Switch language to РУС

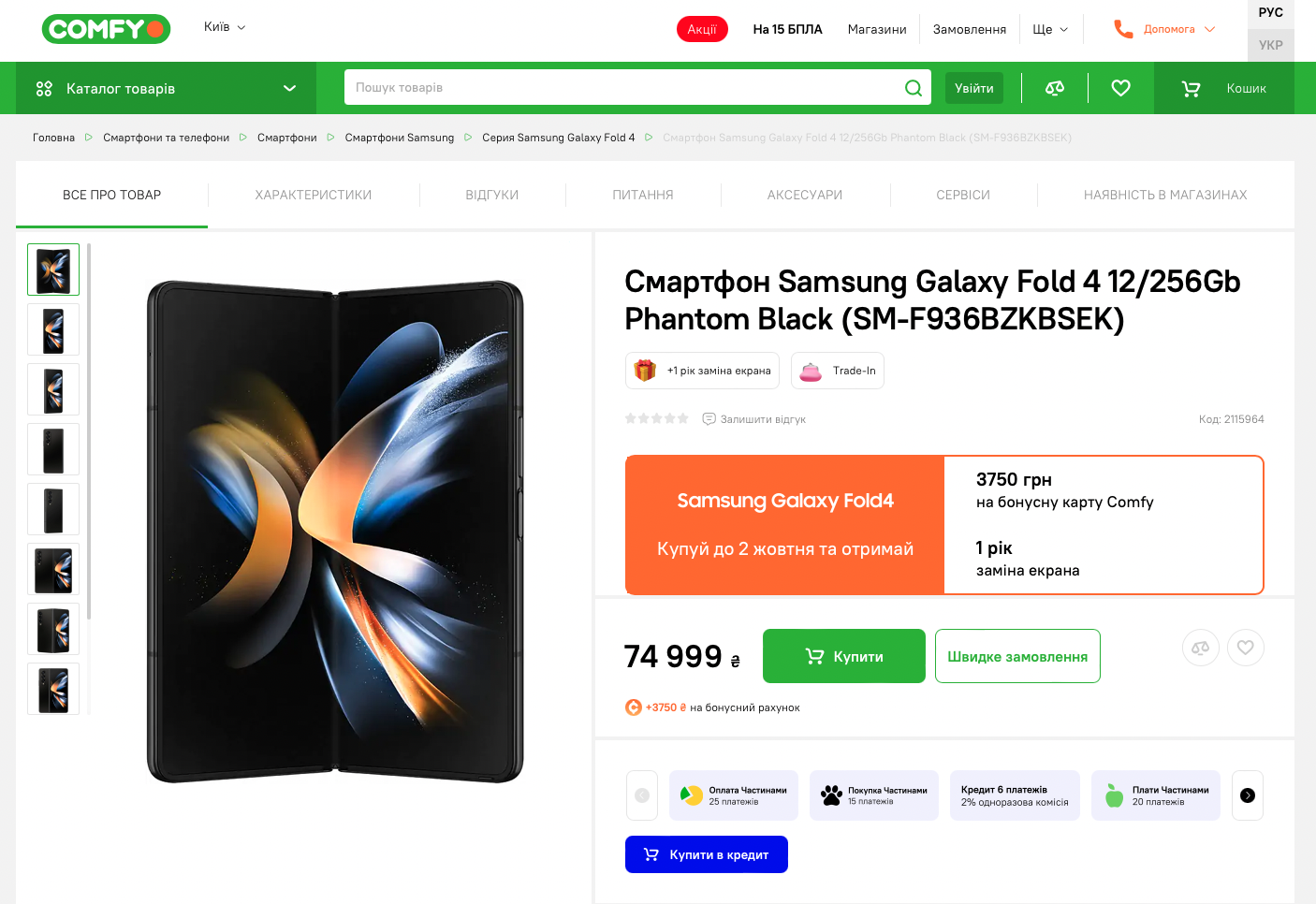tap(1271, 13)
